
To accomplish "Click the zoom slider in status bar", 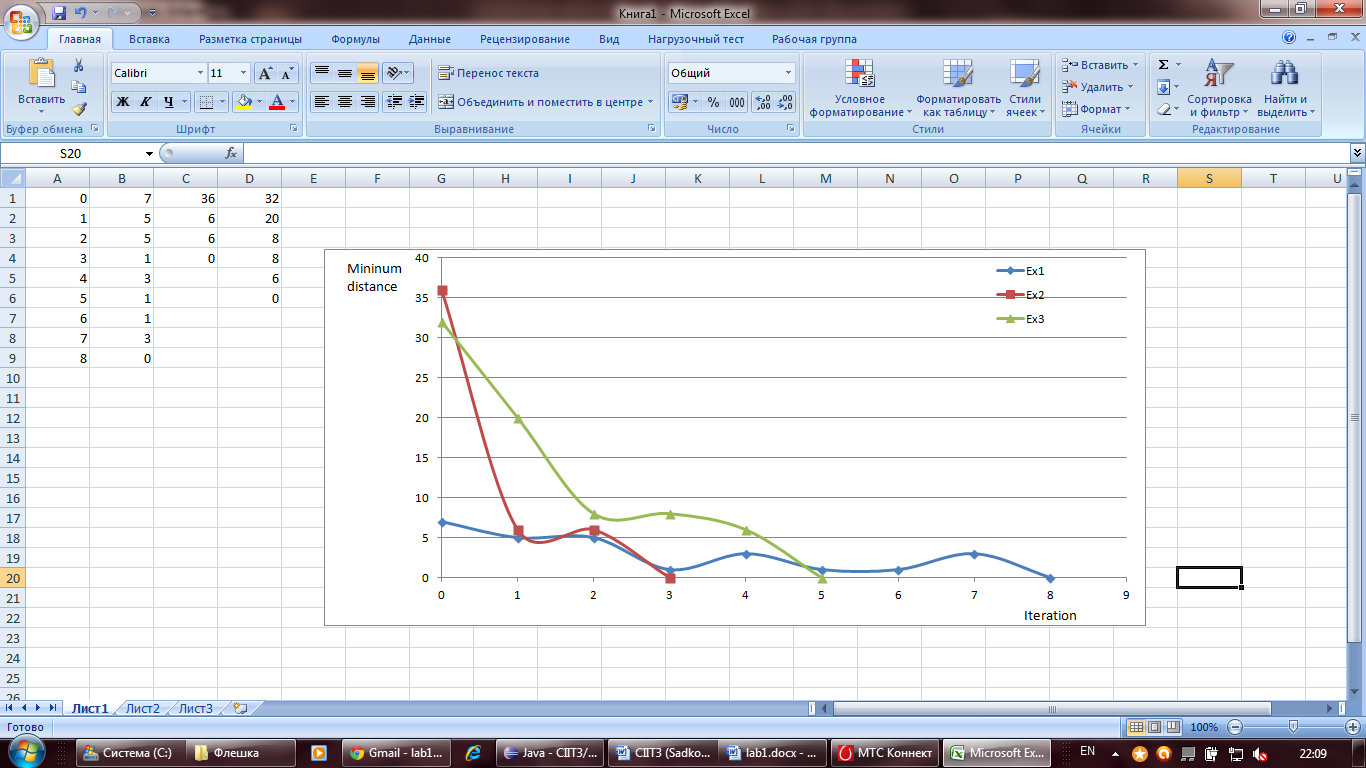I will click(x=1293, y=727).
